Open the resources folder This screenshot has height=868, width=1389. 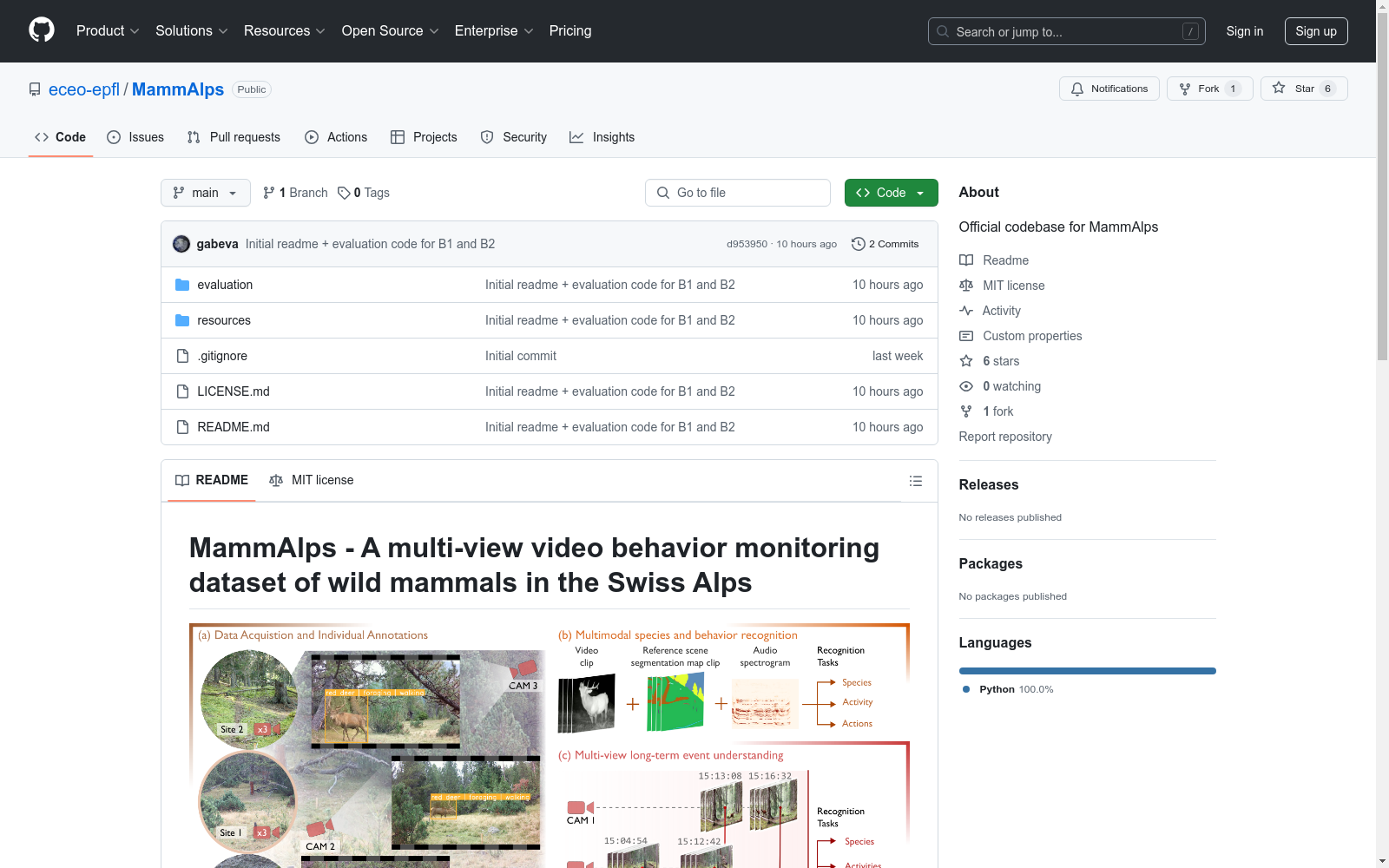tap(224, 320)
